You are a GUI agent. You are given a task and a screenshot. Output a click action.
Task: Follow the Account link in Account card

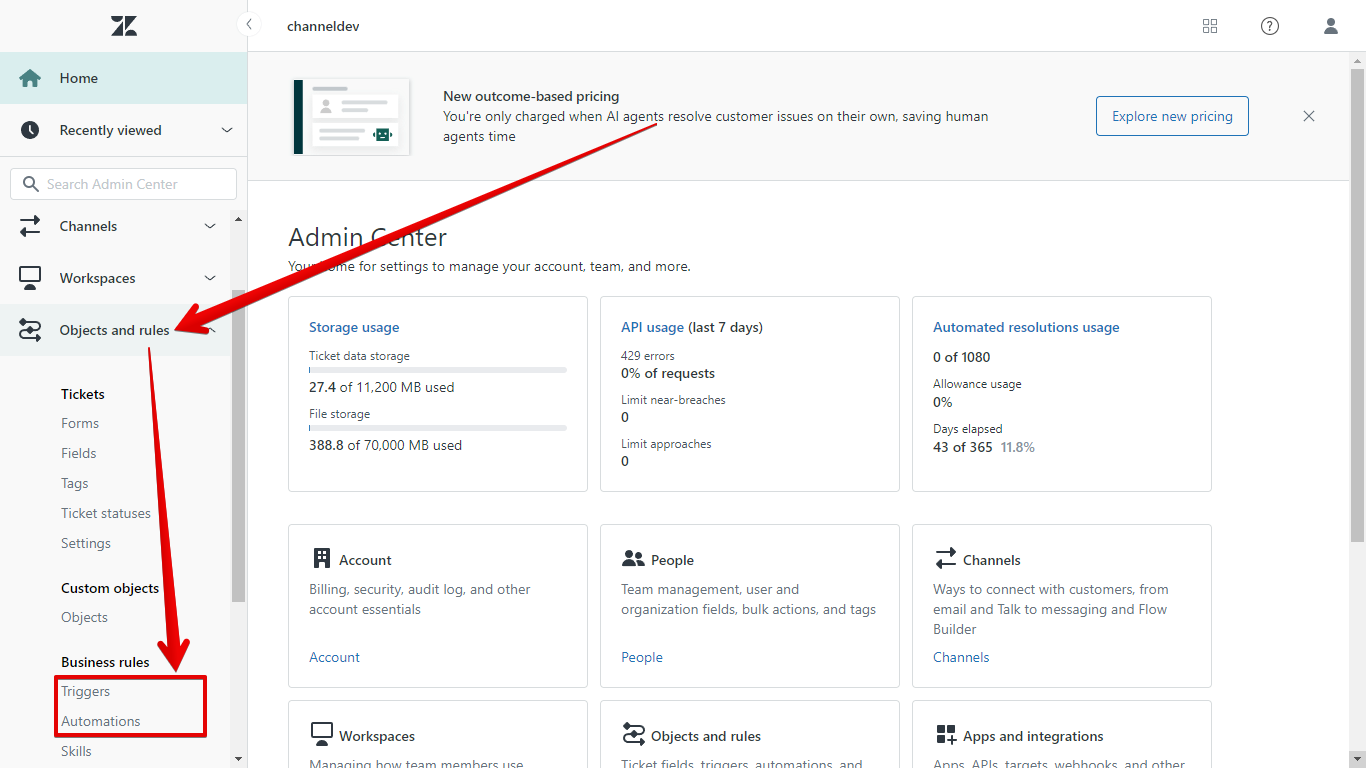(334, 657)
